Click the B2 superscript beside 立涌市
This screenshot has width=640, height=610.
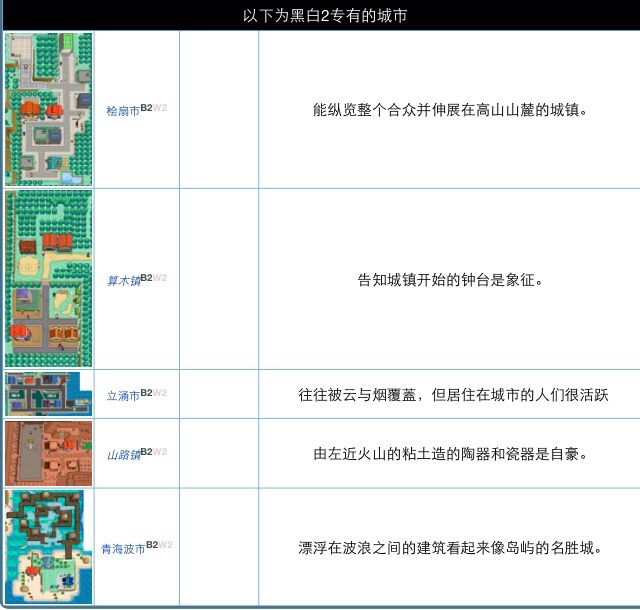click(x=146, y=393)
